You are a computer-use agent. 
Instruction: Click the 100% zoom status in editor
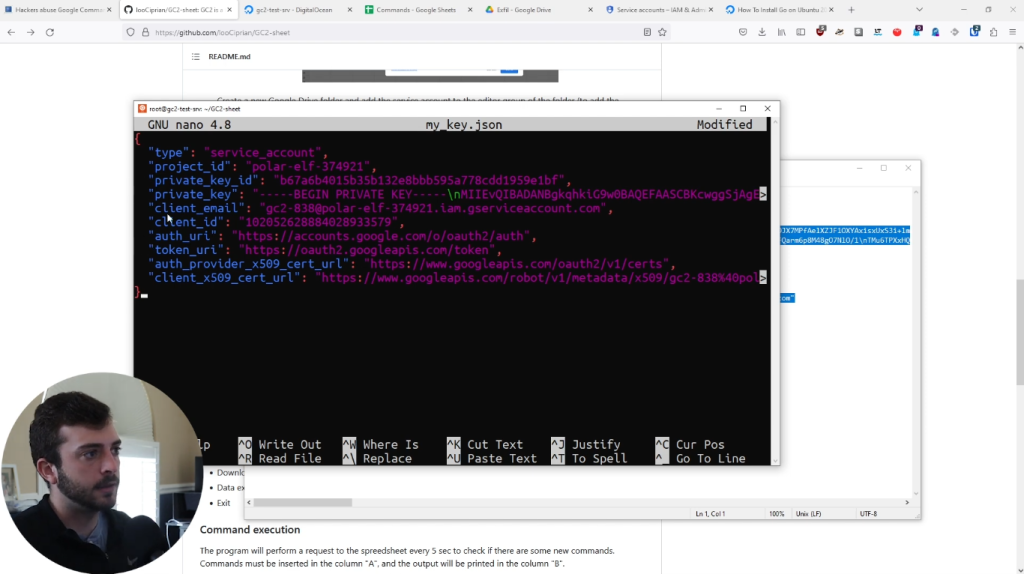click(x=776, y=514)
